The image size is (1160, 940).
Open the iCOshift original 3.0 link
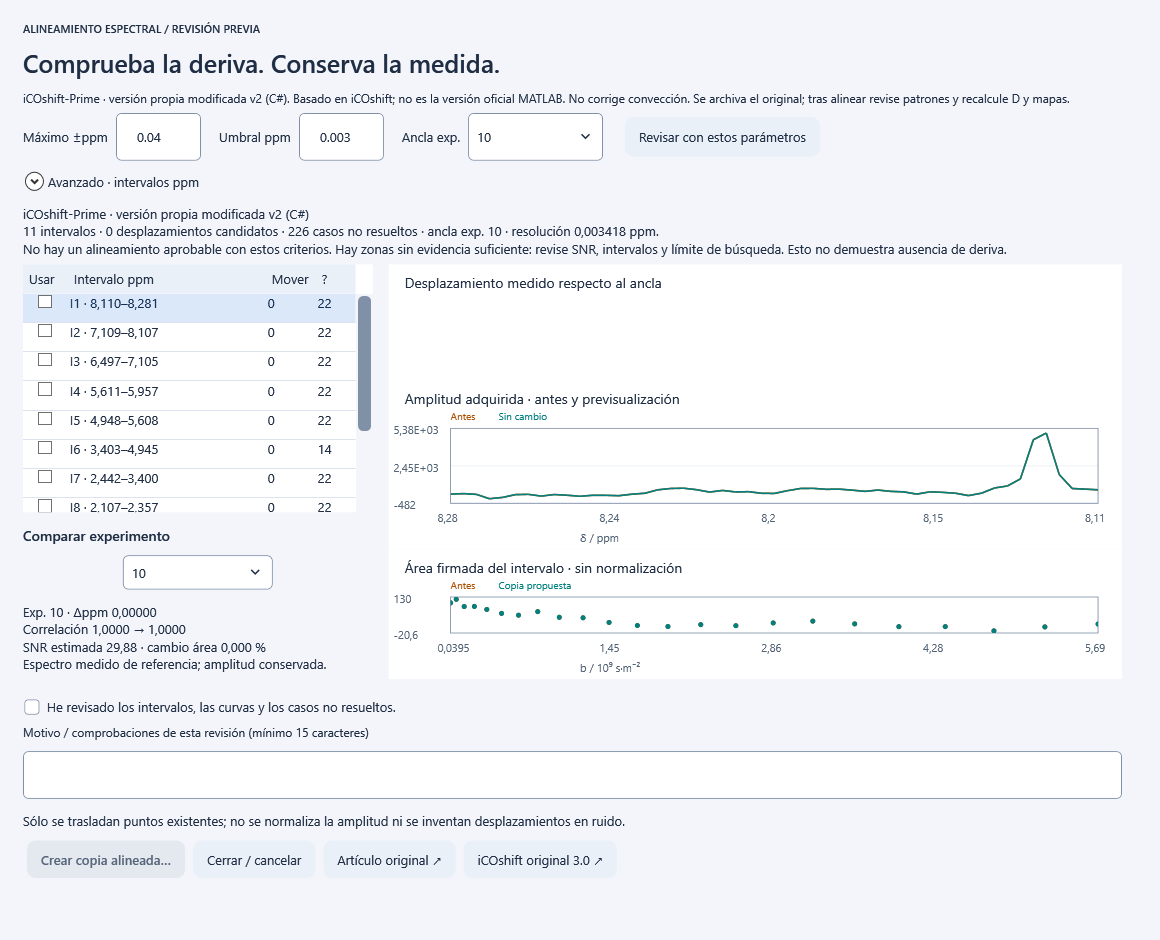[540, 859]
